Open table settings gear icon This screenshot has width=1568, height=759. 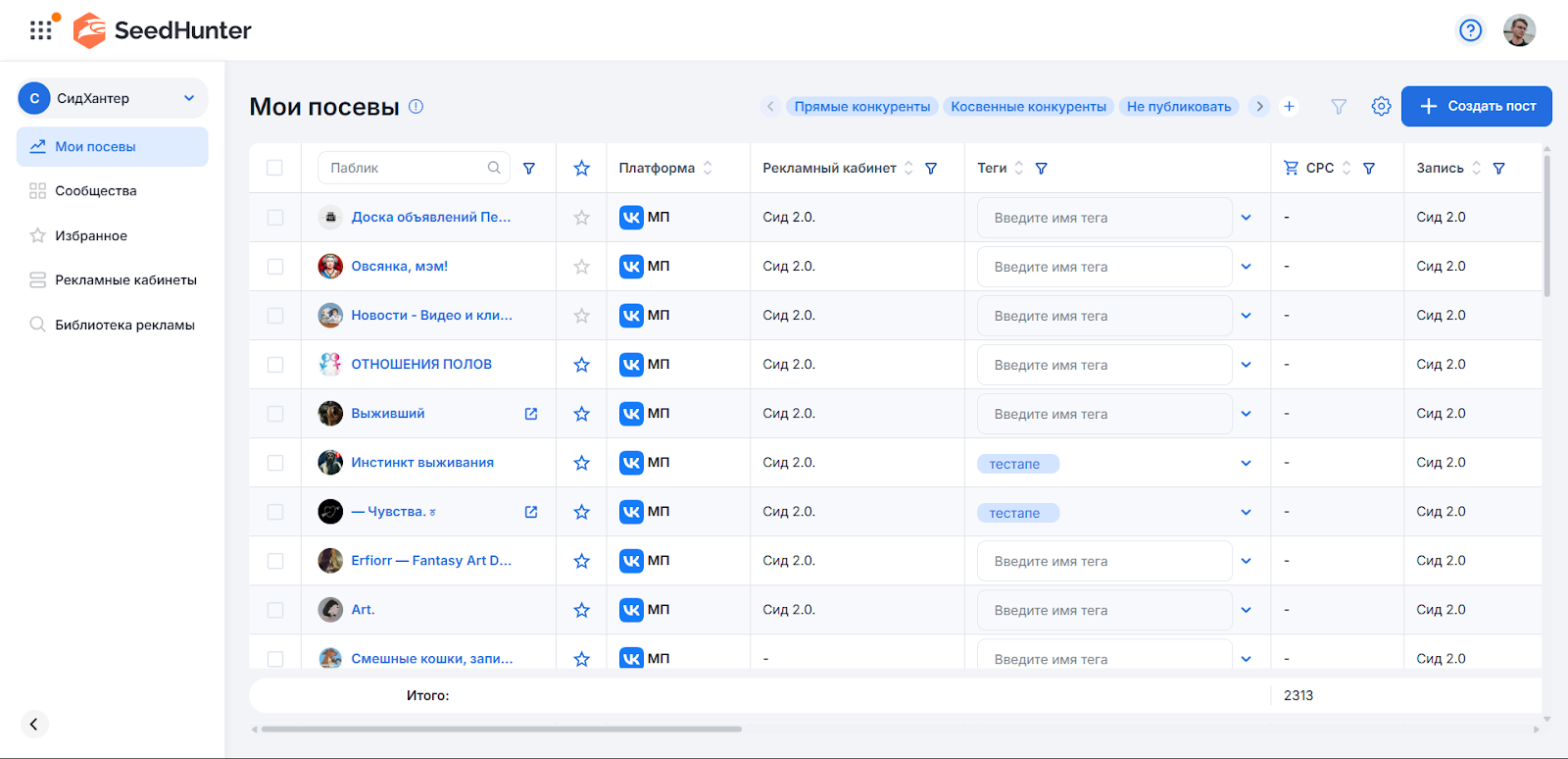(1381, 106)
